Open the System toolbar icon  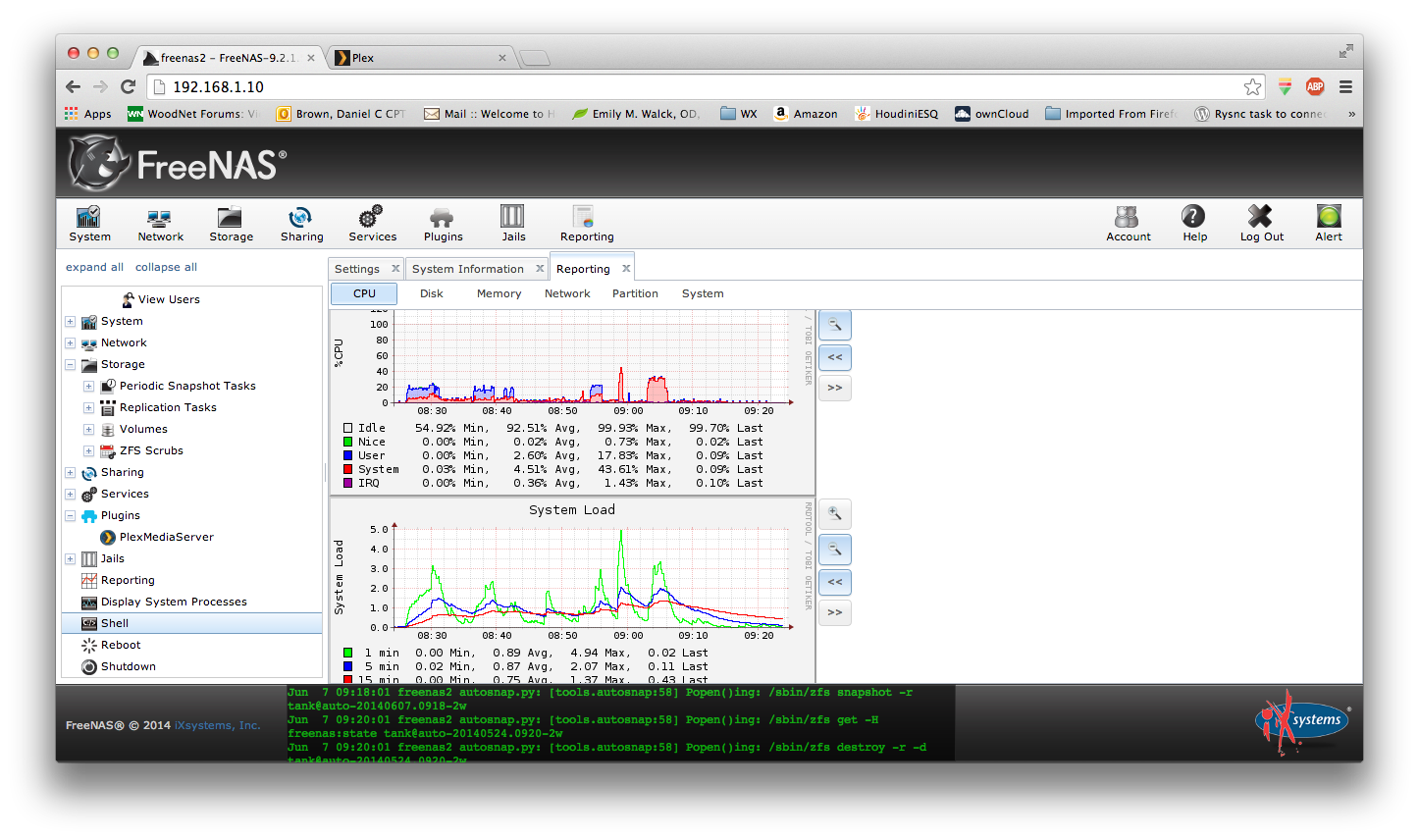coord(89,223)
